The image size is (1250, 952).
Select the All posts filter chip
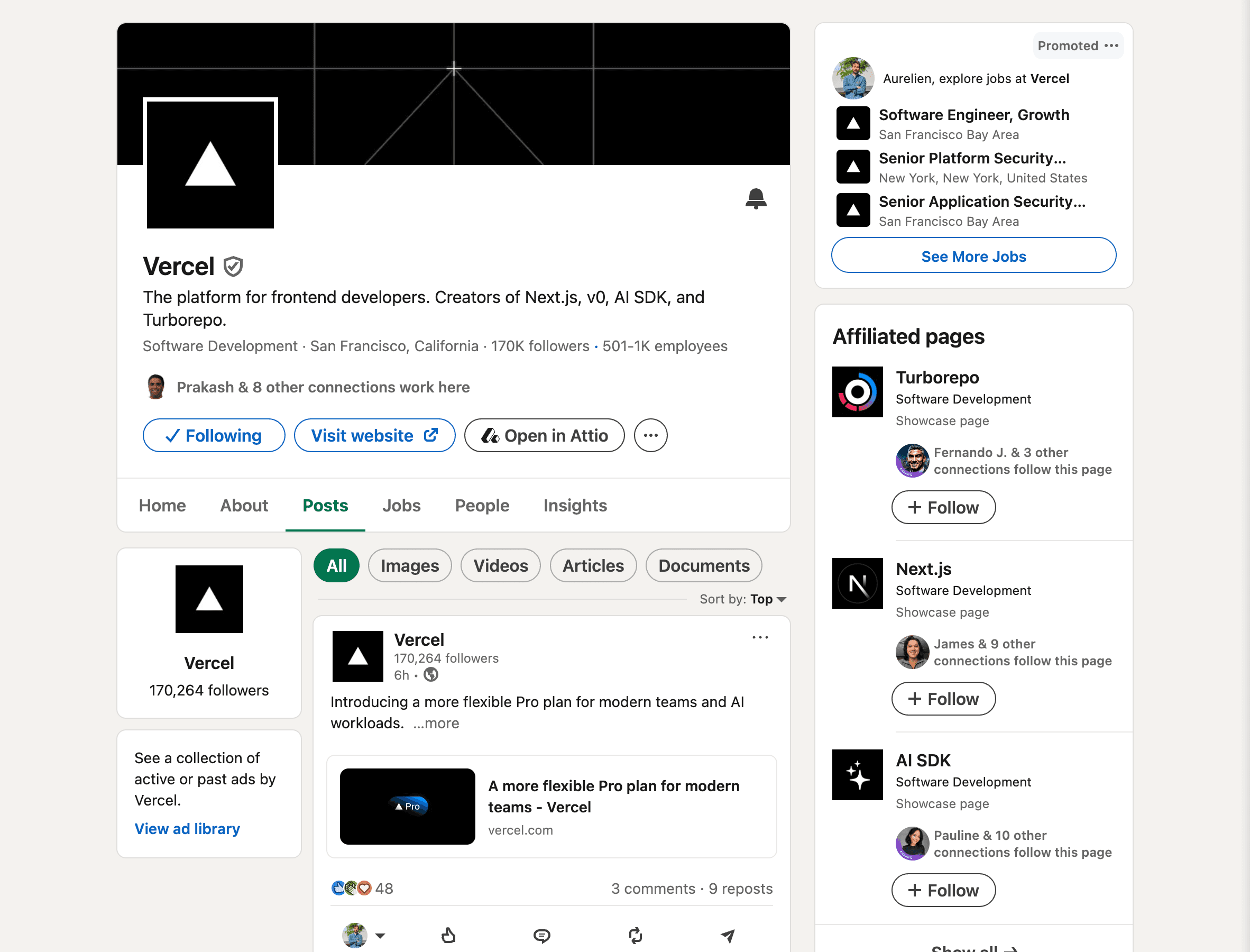(x=336, y=565)
